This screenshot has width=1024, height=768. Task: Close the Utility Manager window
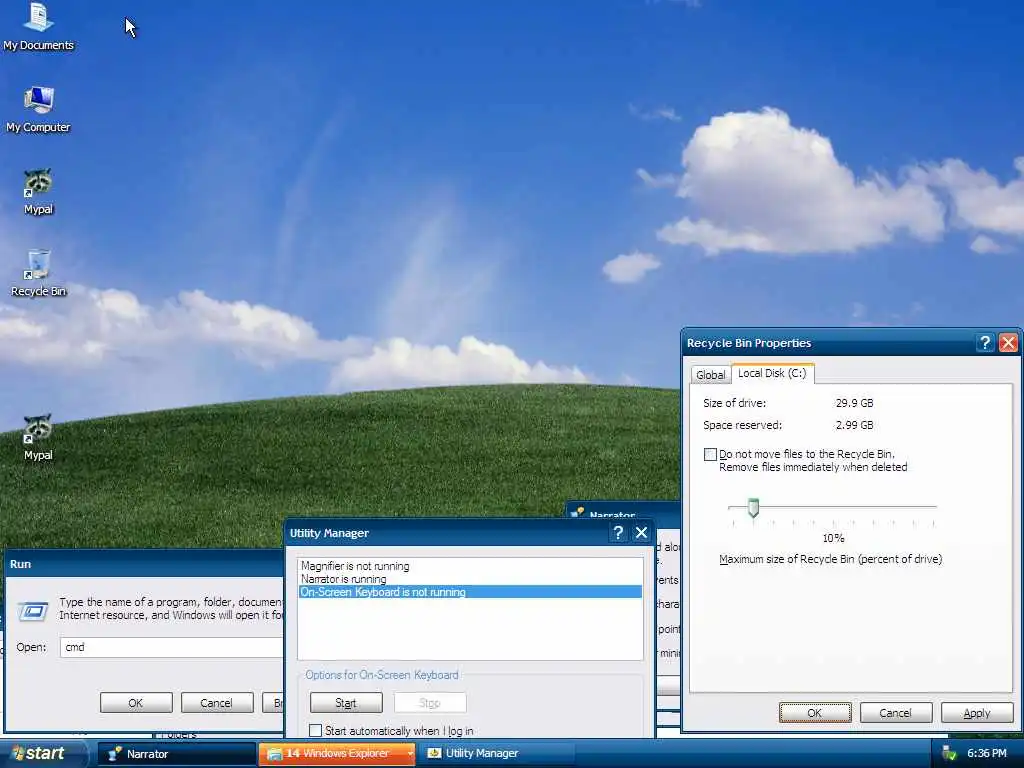tap(641, 533)
